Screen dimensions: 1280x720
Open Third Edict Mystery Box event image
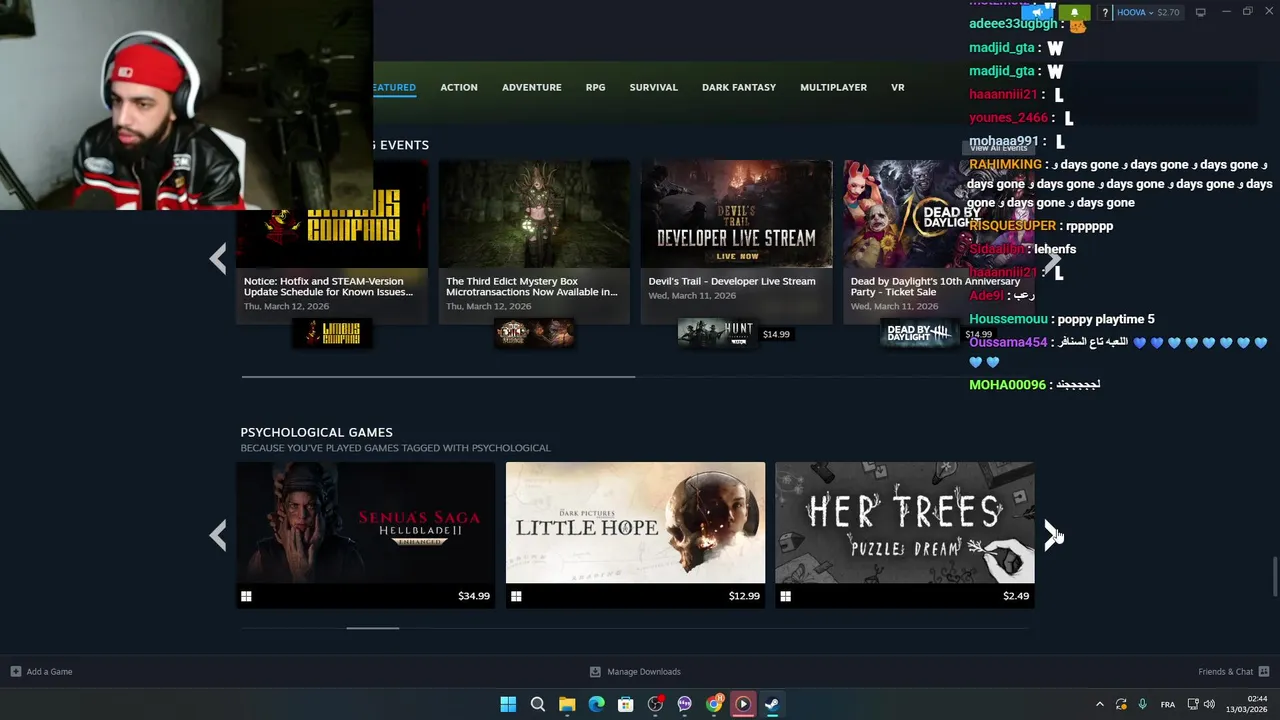point(534,214)
